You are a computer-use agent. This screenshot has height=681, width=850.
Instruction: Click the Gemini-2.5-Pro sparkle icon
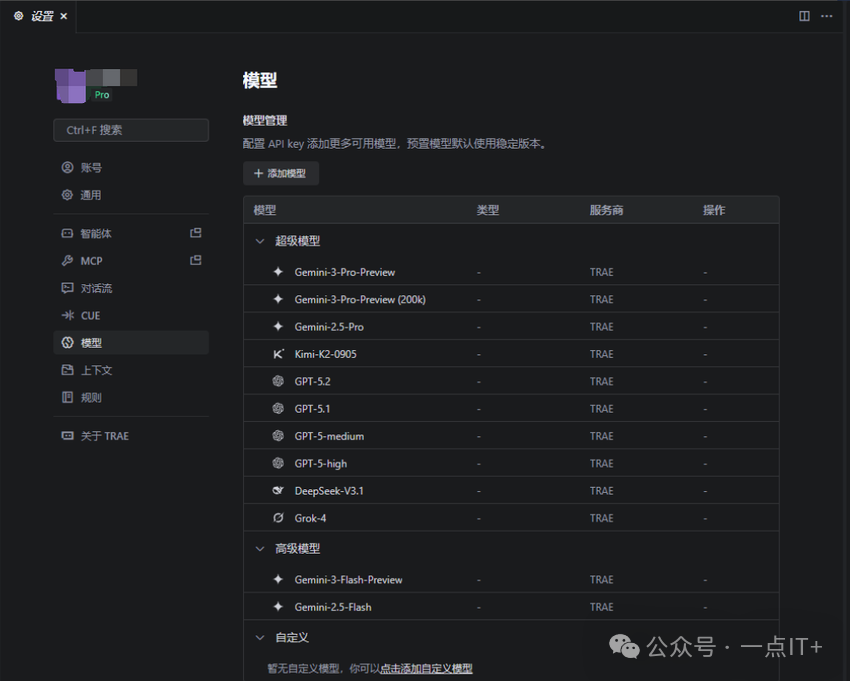click(278, 326)
